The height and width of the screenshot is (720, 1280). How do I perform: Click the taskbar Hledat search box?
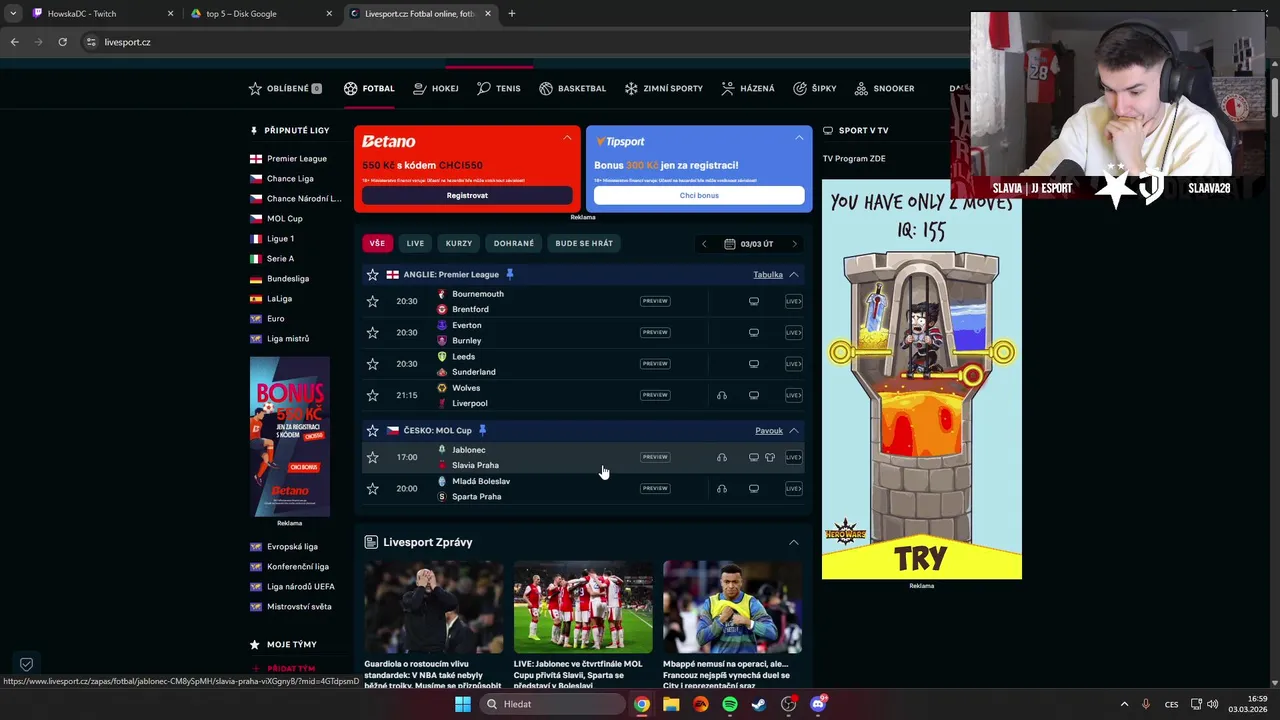(552, 704)
